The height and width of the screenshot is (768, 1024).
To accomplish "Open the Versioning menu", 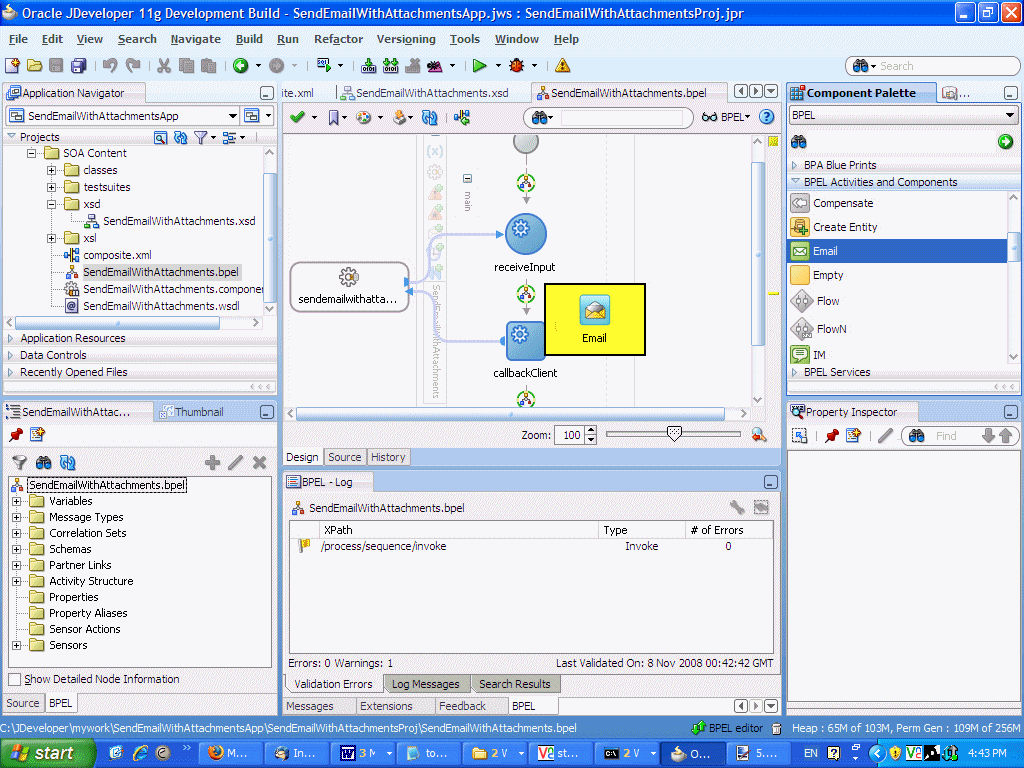I will [406, 39].
